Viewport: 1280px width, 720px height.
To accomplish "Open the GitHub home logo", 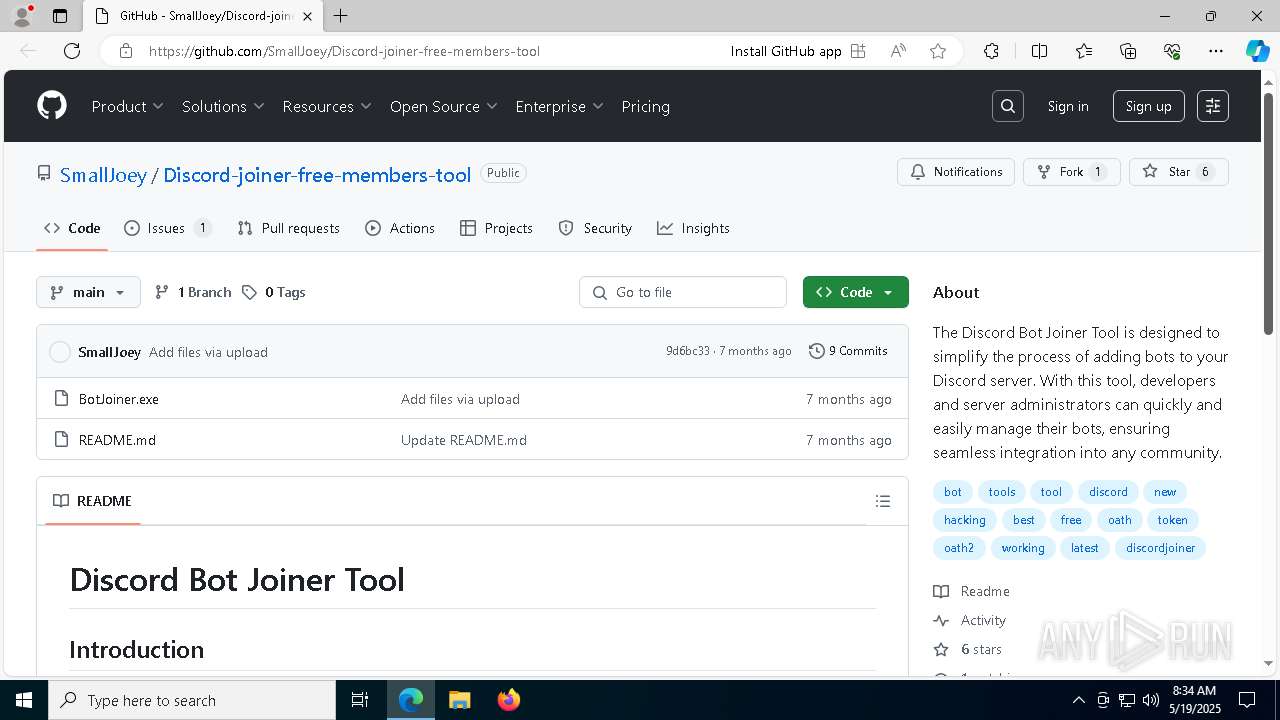I will [x=52, y=106].
